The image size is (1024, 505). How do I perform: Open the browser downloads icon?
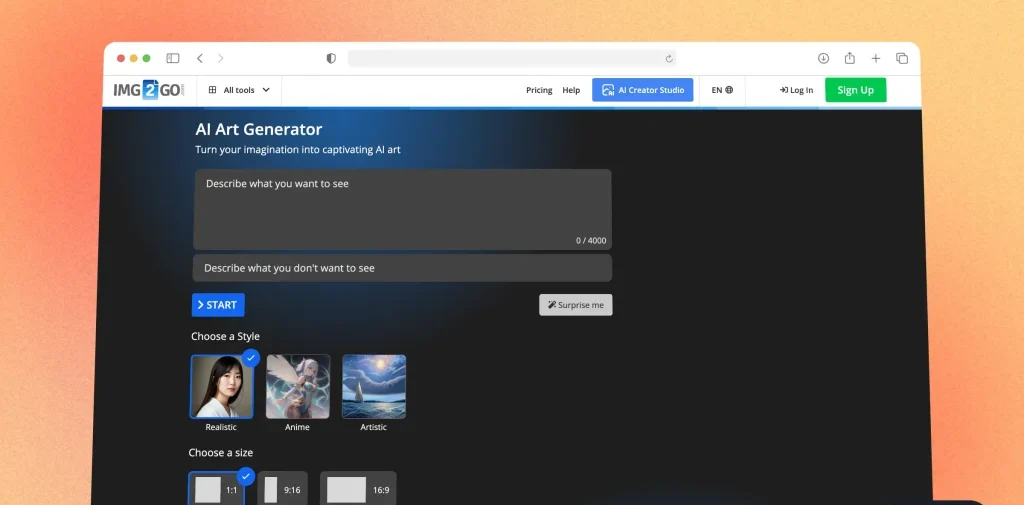823,59
